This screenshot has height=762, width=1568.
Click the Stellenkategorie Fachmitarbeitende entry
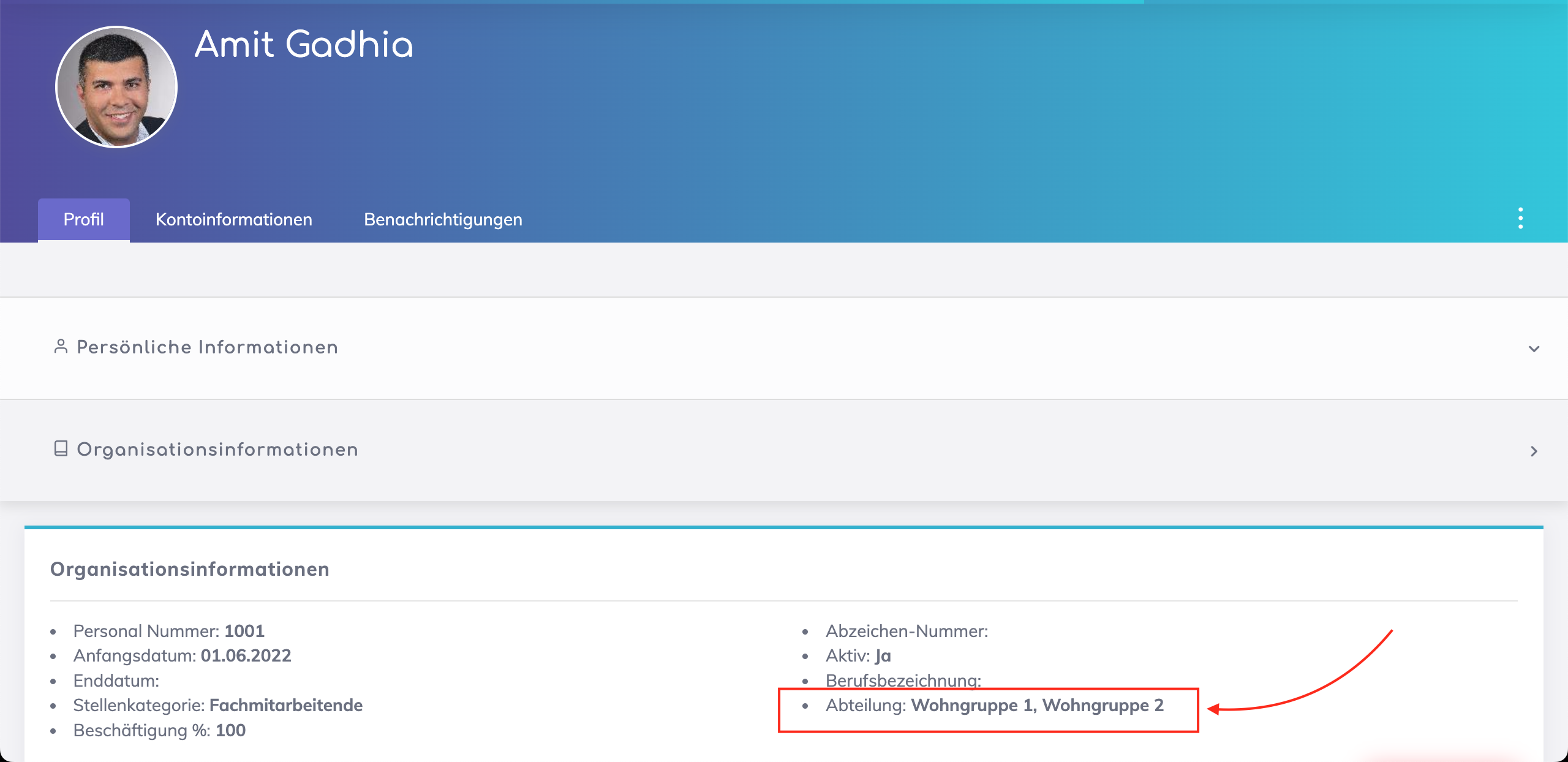click(x=217, y=705)
